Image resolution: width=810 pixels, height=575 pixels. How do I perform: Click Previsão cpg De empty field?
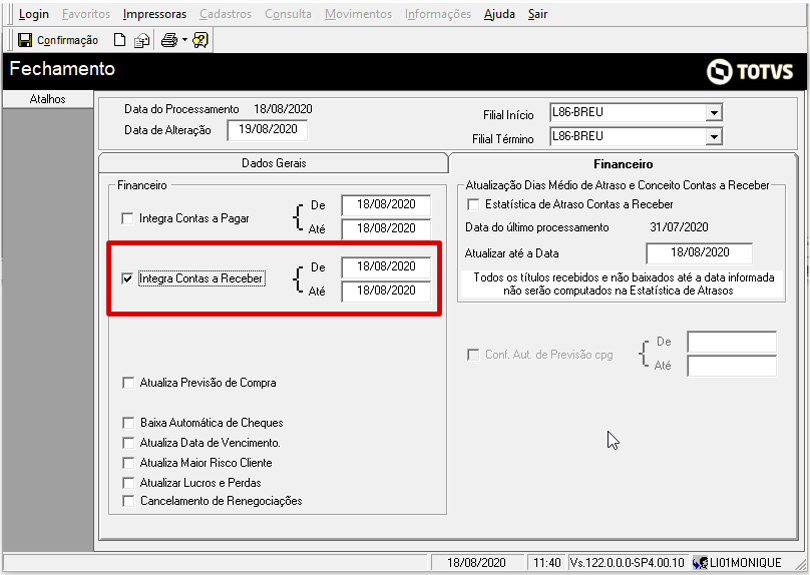tap(732, 342)
